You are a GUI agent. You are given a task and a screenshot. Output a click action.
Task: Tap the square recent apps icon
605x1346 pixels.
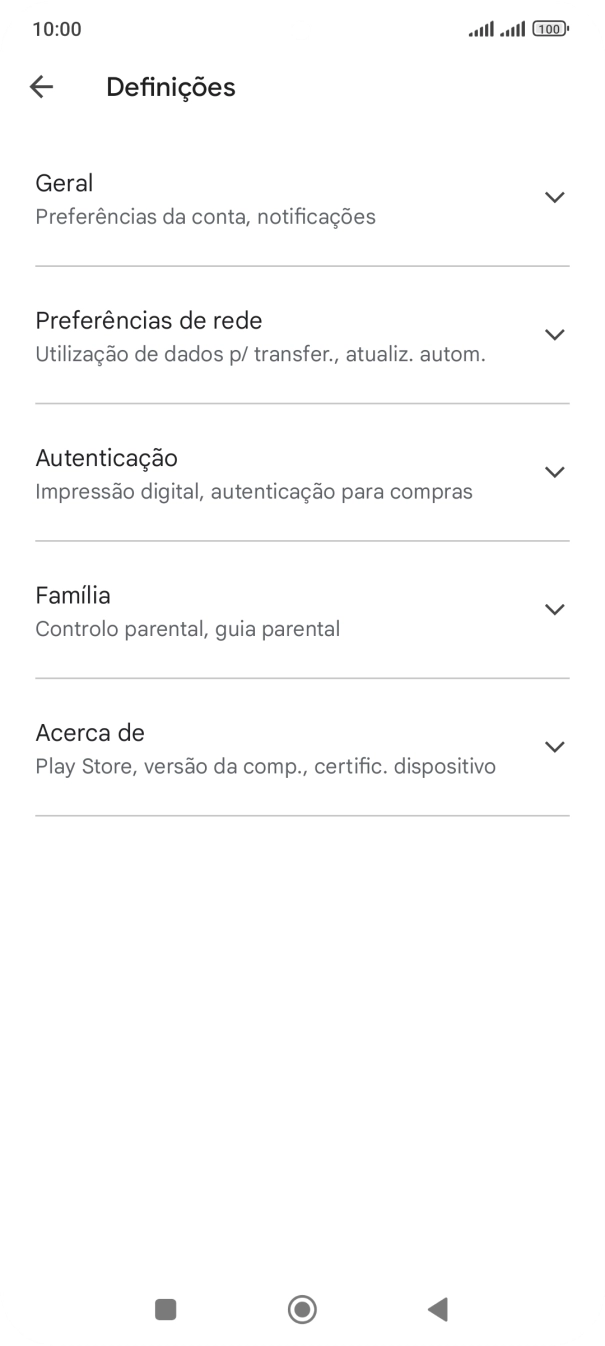click(165, 1309)
